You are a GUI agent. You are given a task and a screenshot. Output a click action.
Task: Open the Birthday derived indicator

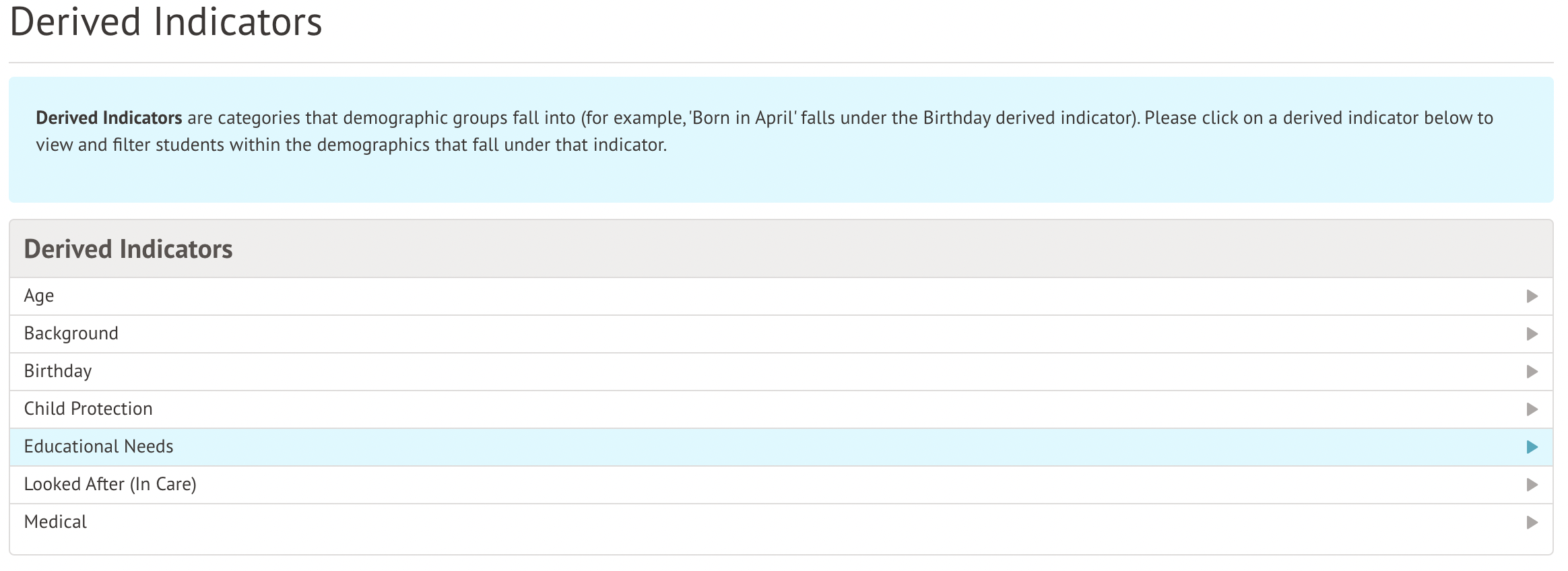pos(58,372)
